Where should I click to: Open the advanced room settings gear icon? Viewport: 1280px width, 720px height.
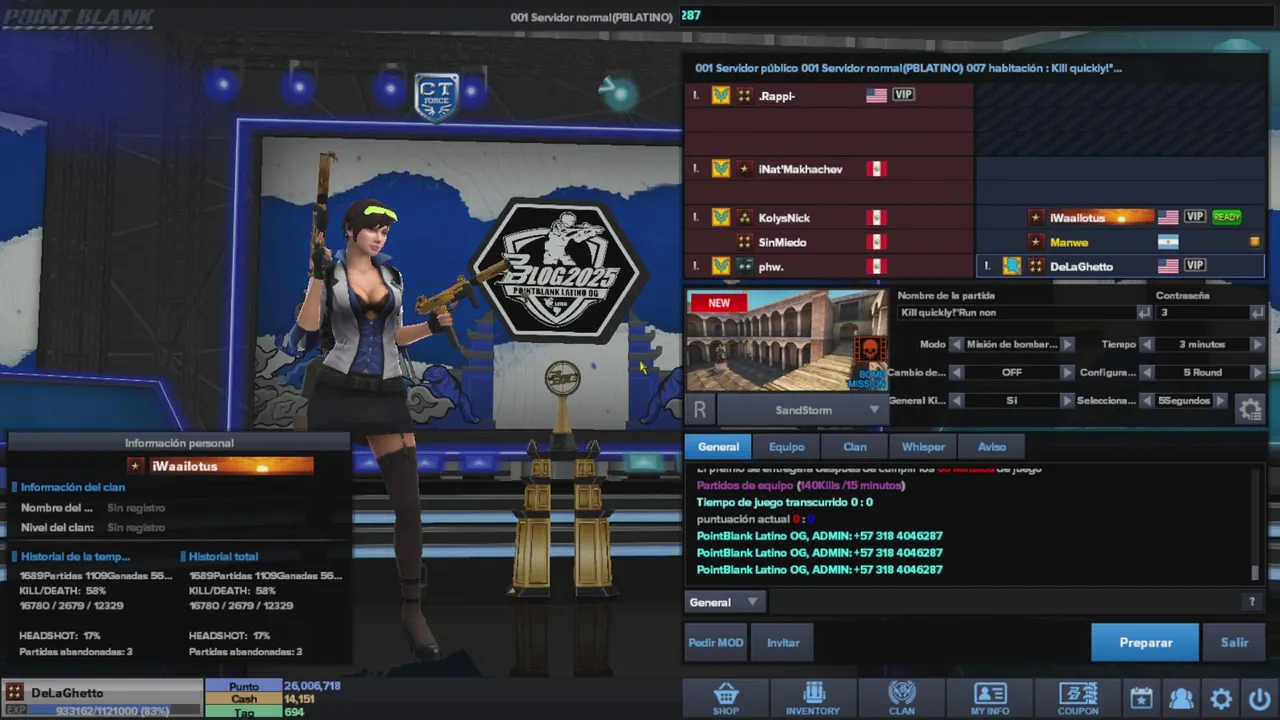1249,409
